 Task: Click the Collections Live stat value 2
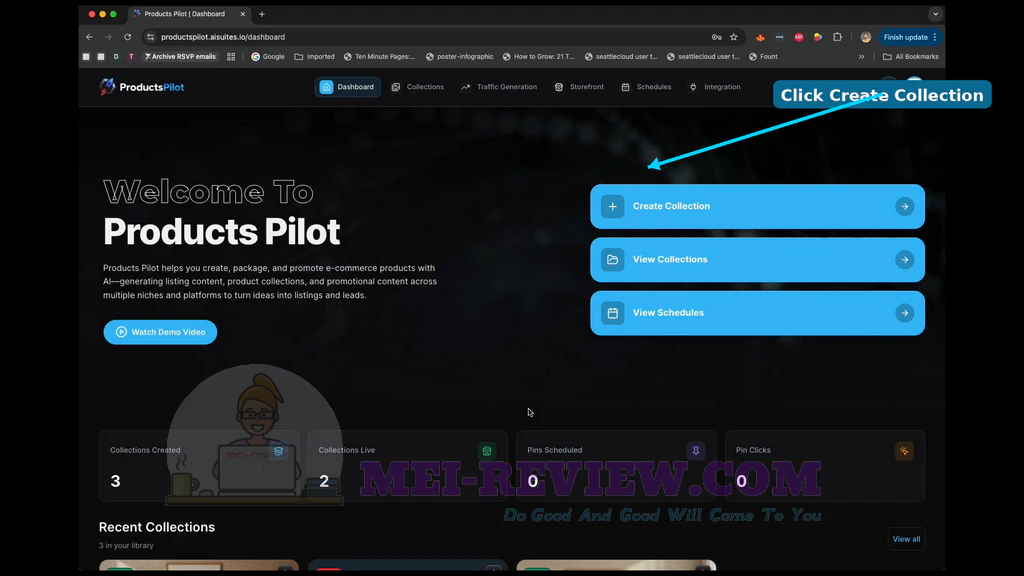pos(324,481)
